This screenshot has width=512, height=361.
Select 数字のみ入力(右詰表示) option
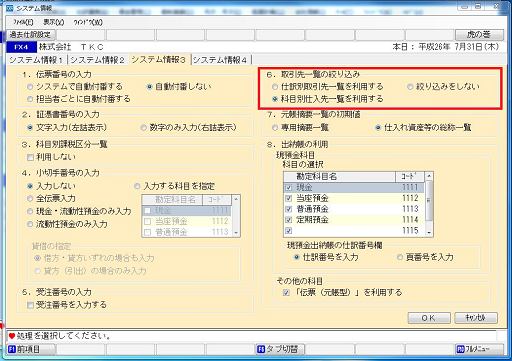point(144,128)
